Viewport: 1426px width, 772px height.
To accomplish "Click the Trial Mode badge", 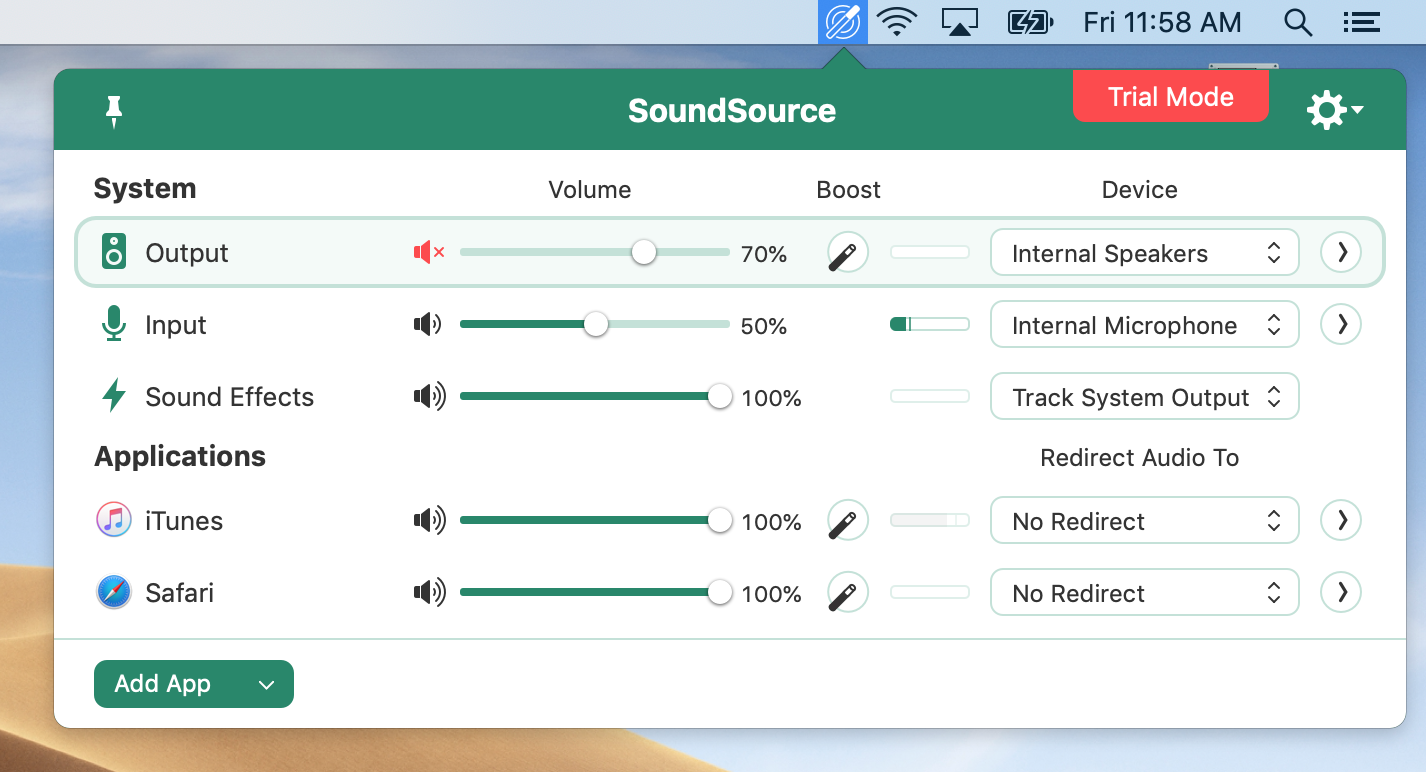I will click(1171, 97).
